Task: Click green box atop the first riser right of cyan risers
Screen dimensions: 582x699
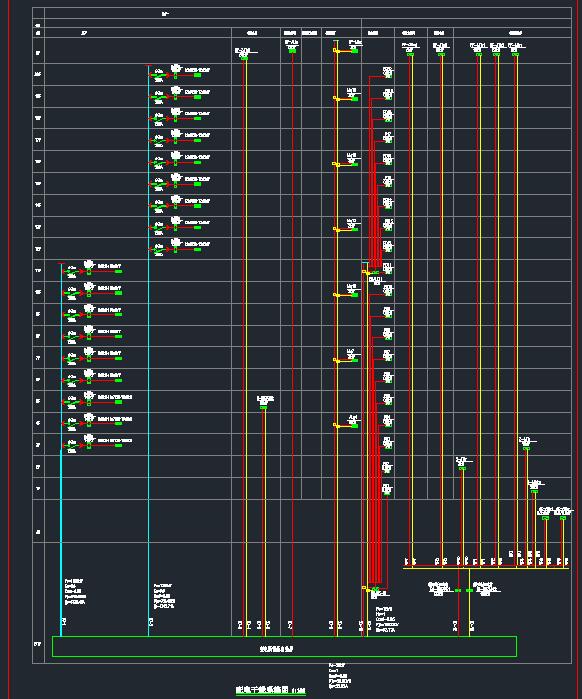Action: (244, 58)
